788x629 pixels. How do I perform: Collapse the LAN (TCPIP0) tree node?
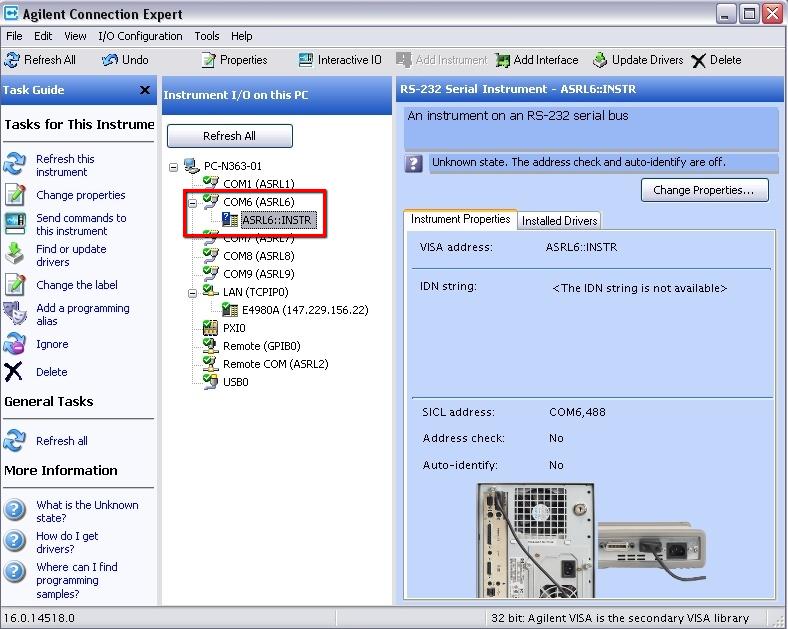pyautogui.click(x=192, y=293)
